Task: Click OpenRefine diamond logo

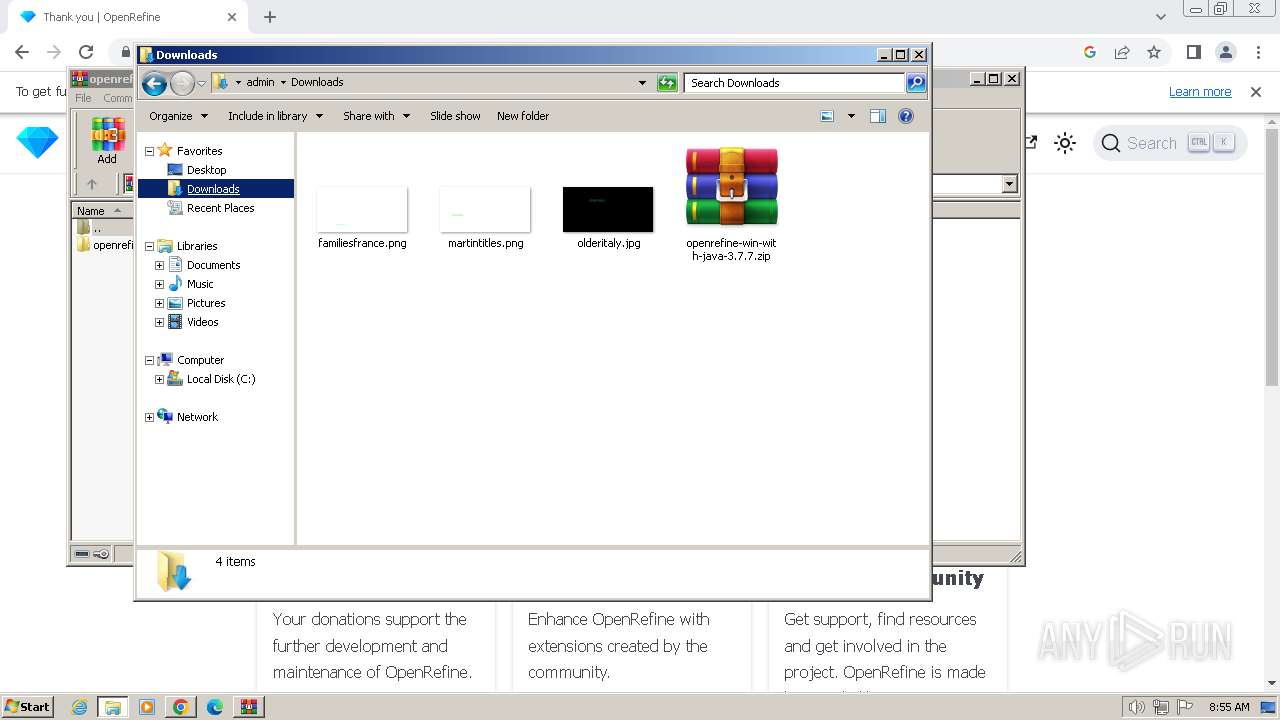Action: click(37, 143)
